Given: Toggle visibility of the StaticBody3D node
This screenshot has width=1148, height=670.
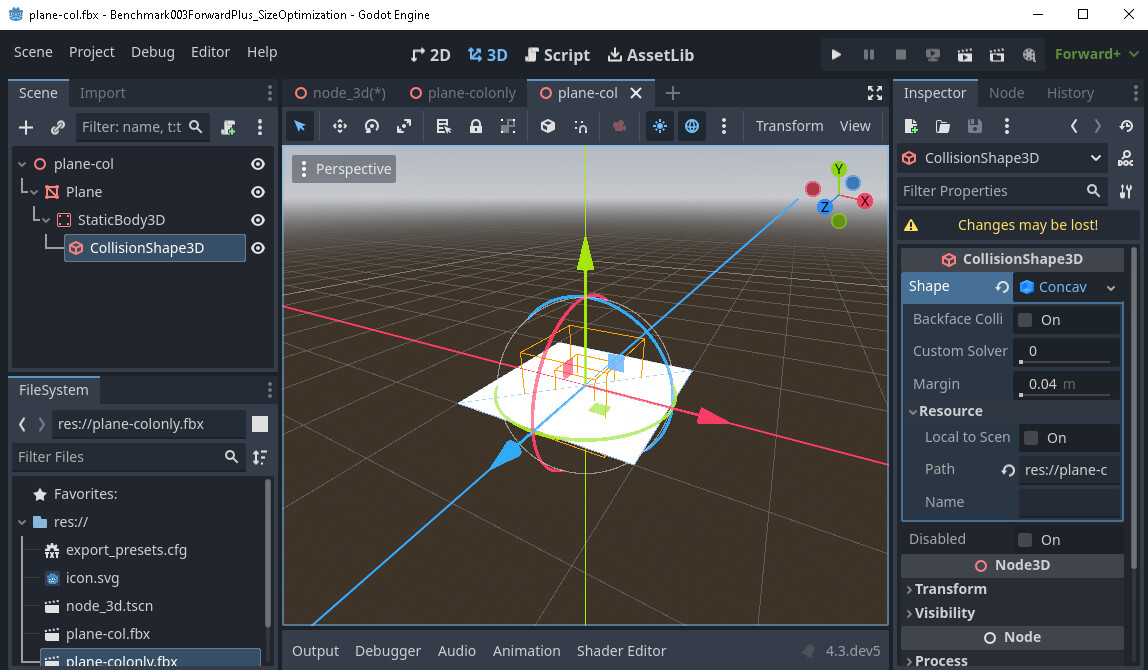Looking at the screenshot, I should [258, 219].
